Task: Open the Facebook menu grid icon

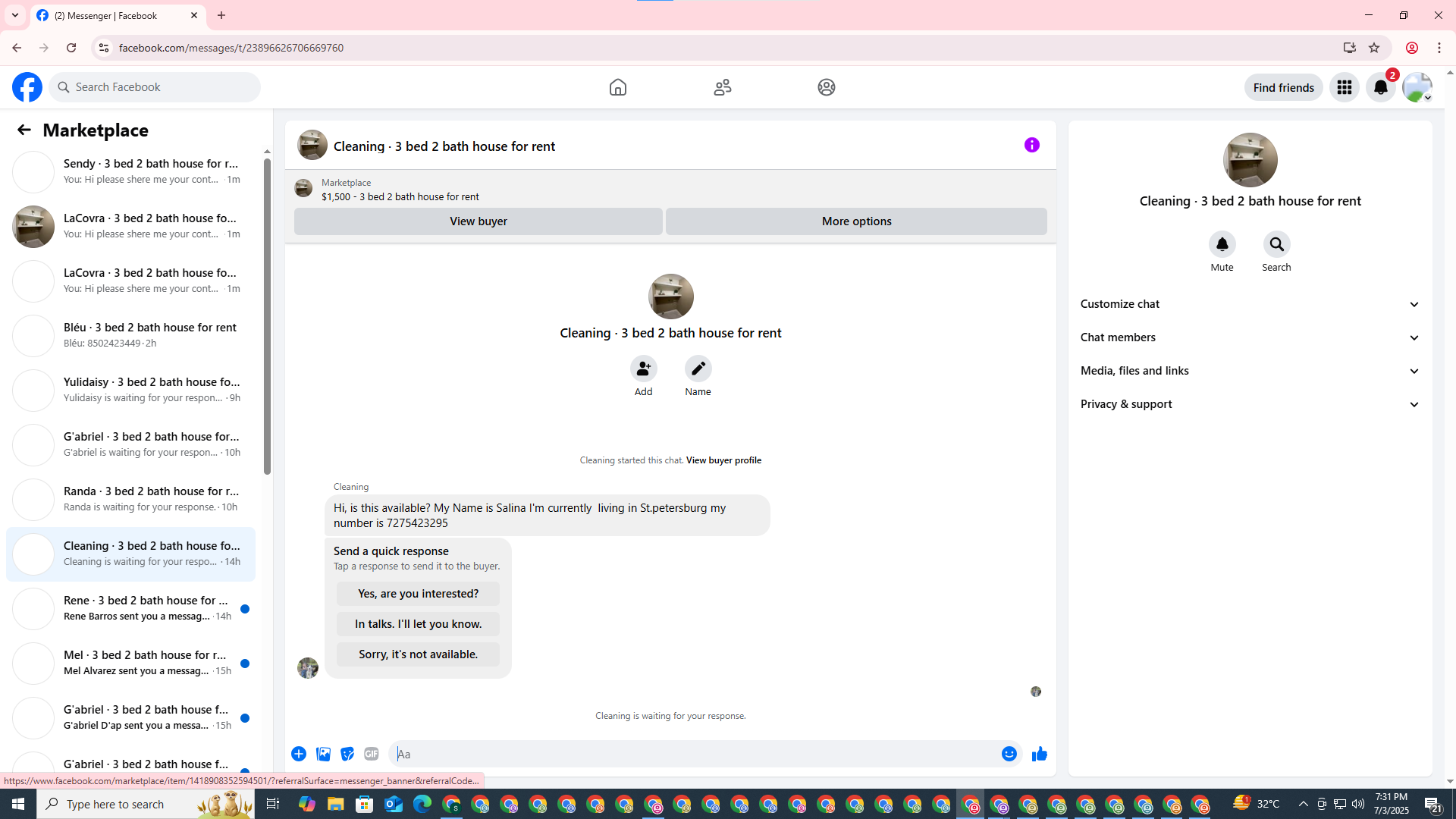Action: (1344, 87)
